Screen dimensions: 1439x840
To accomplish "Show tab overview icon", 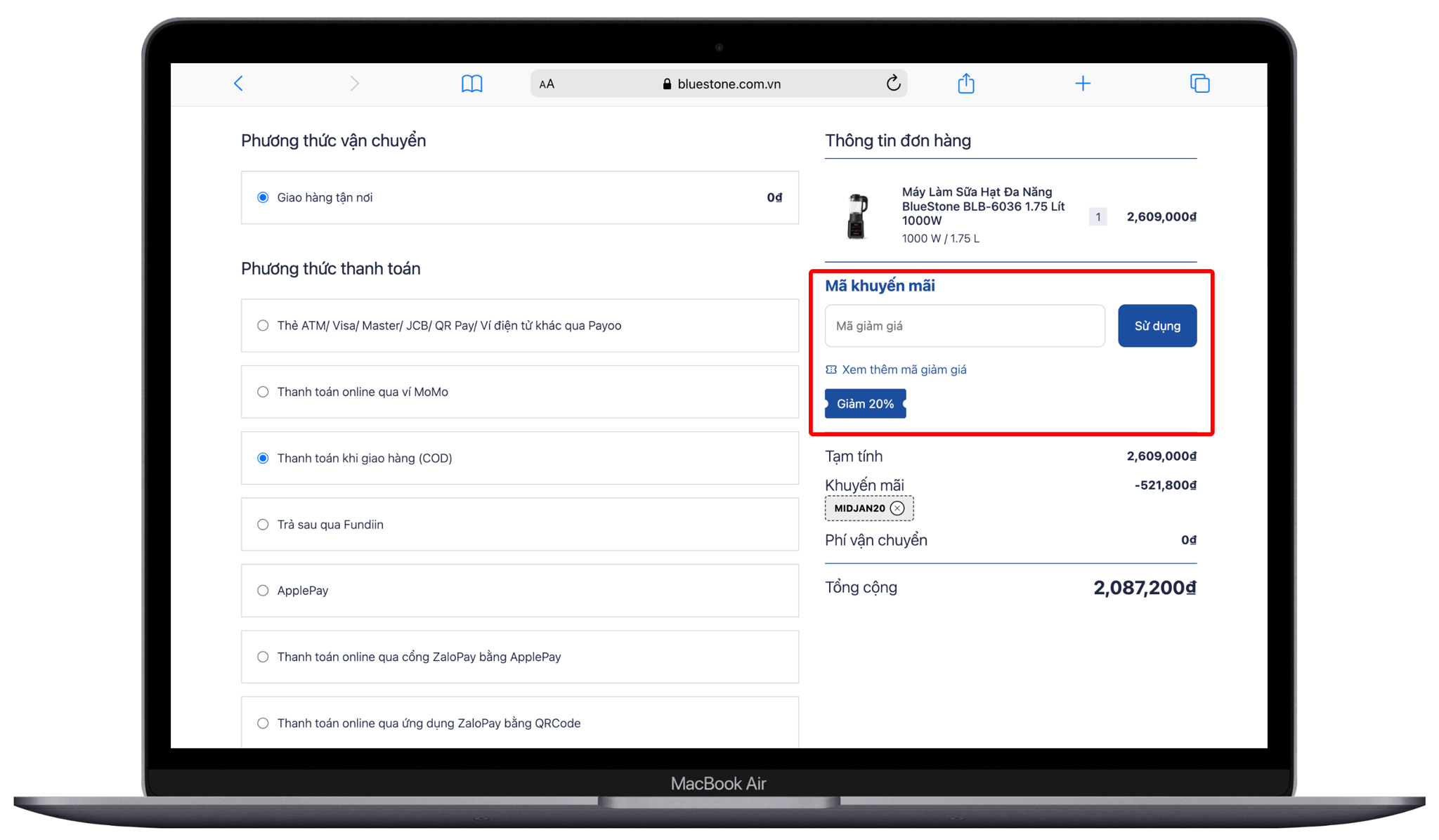I will (x=1199, y=84).
